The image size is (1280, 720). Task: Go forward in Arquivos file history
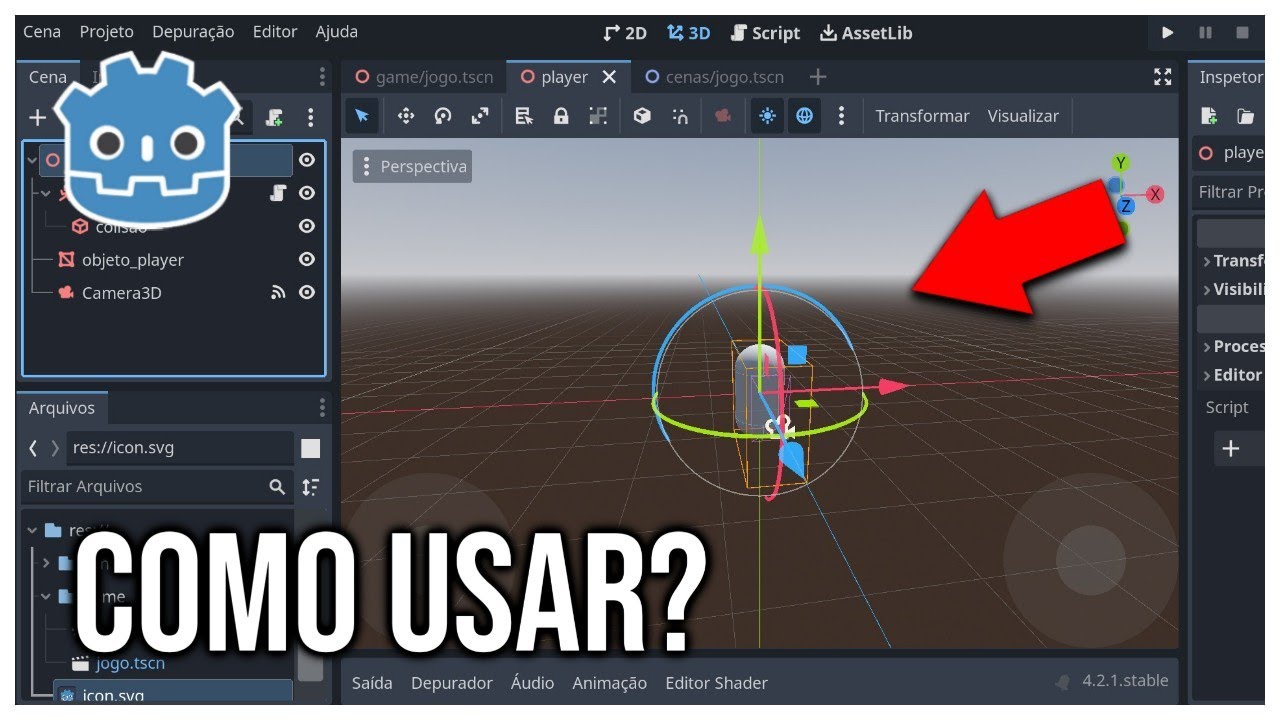[x=55, y=448]
